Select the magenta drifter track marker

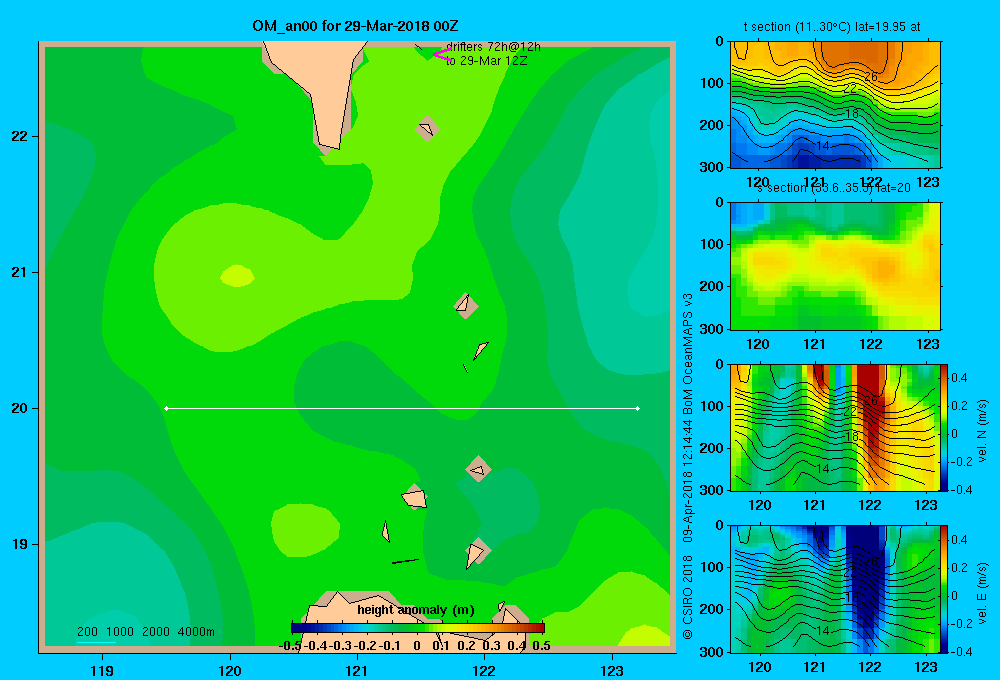pyautogui.click(x=442, y=55)
